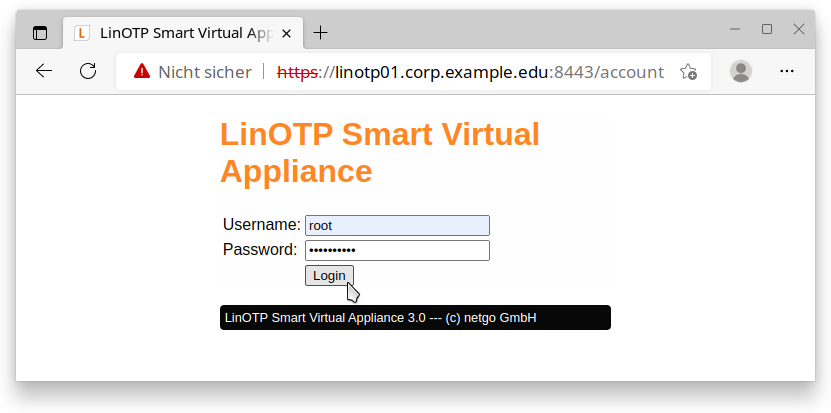Click the "Nicht sicher" security label
This screenshot has height=413, width=831.
click(204, 72)
